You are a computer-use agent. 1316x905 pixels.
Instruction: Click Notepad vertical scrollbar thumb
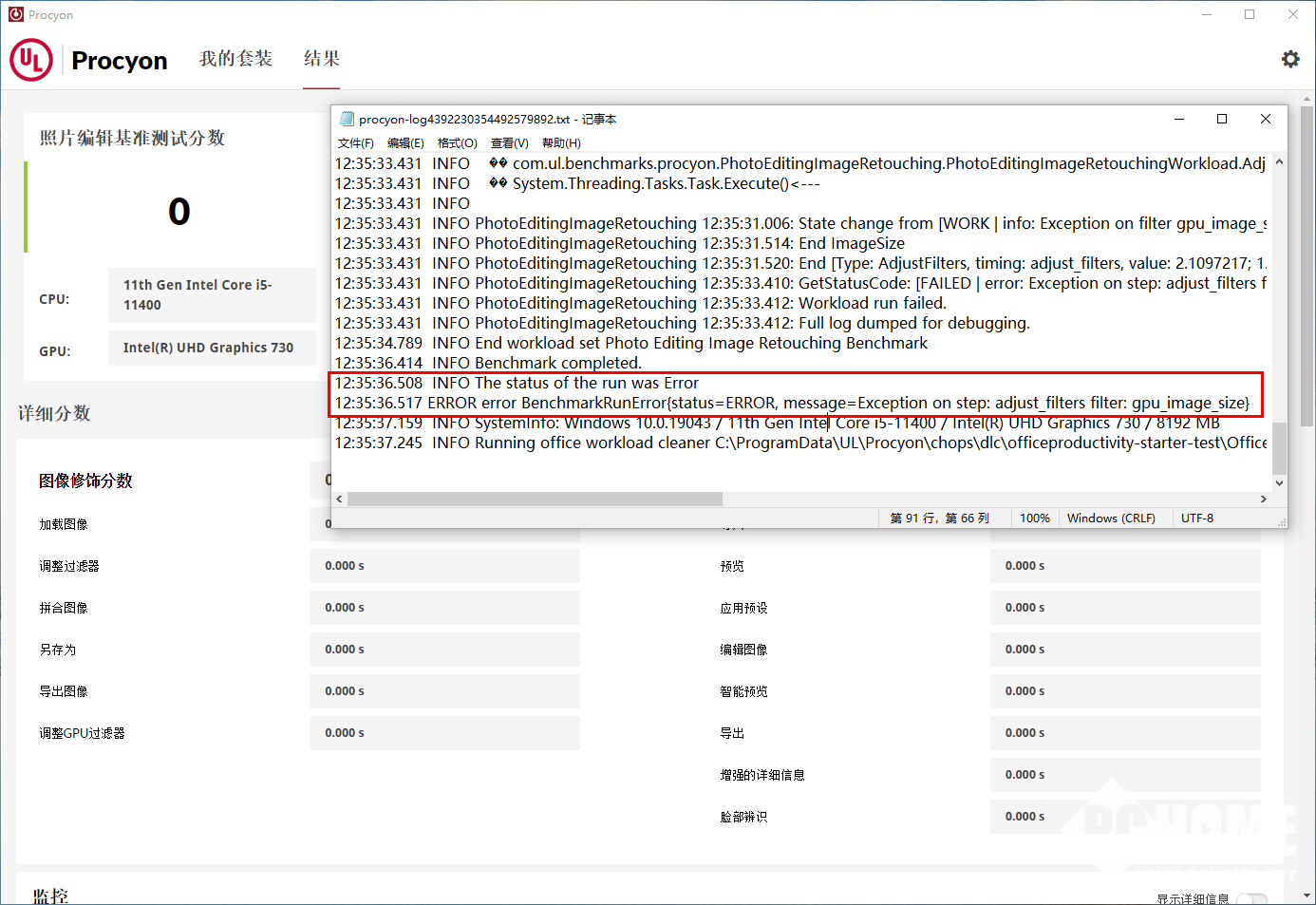tap(1279, 447)
